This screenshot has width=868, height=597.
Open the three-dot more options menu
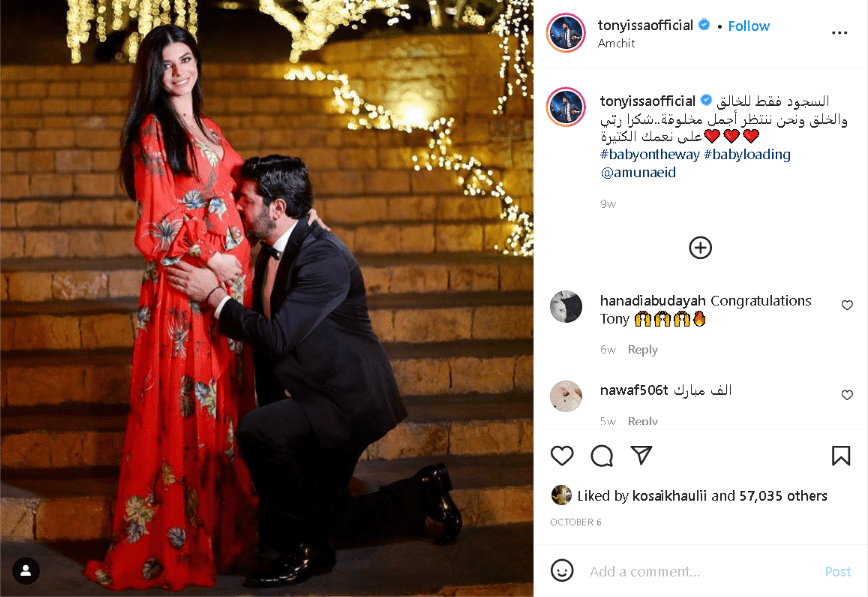point(839,33)
